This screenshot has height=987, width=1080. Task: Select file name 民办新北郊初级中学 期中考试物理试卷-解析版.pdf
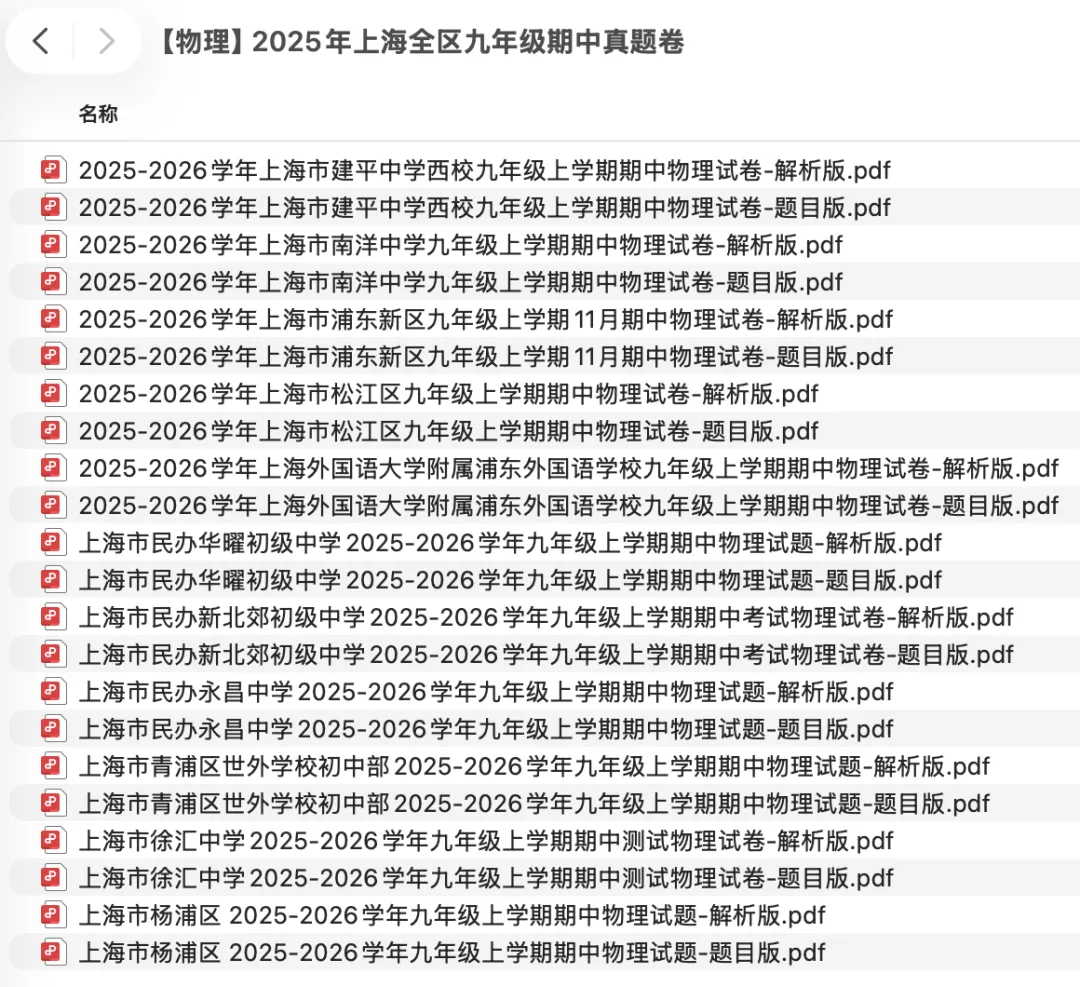tap(546, 617)
